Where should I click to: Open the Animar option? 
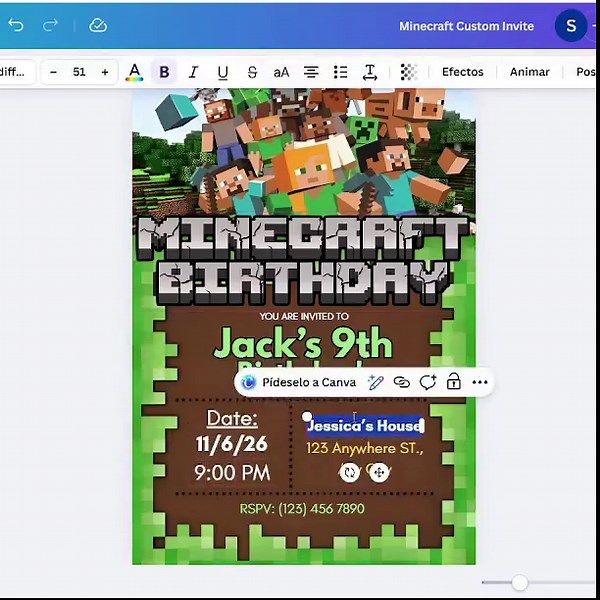click(530, 72)
